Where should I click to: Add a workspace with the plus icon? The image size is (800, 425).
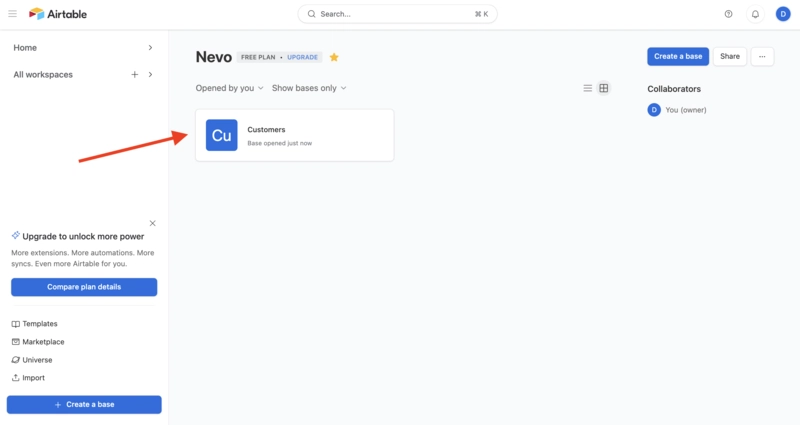tap(135, 74)
